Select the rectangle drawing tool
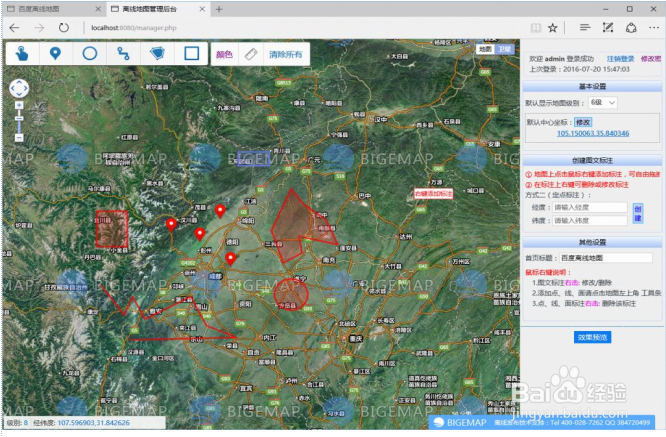Image resolution: width=666 pixels, height=437 pixels. [x=192, y=54]
